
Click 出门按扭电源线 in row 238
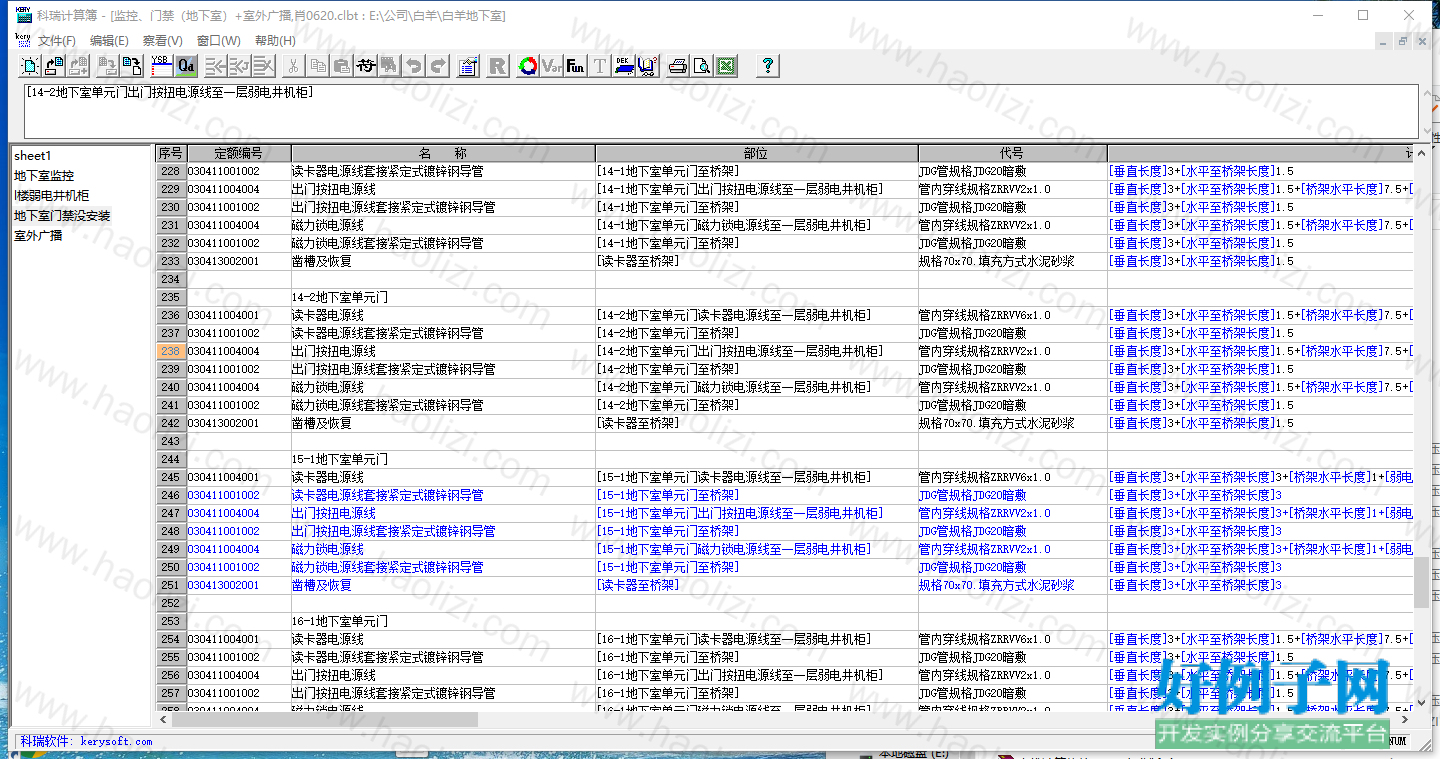pyautogui.click(x=333, y=351)
